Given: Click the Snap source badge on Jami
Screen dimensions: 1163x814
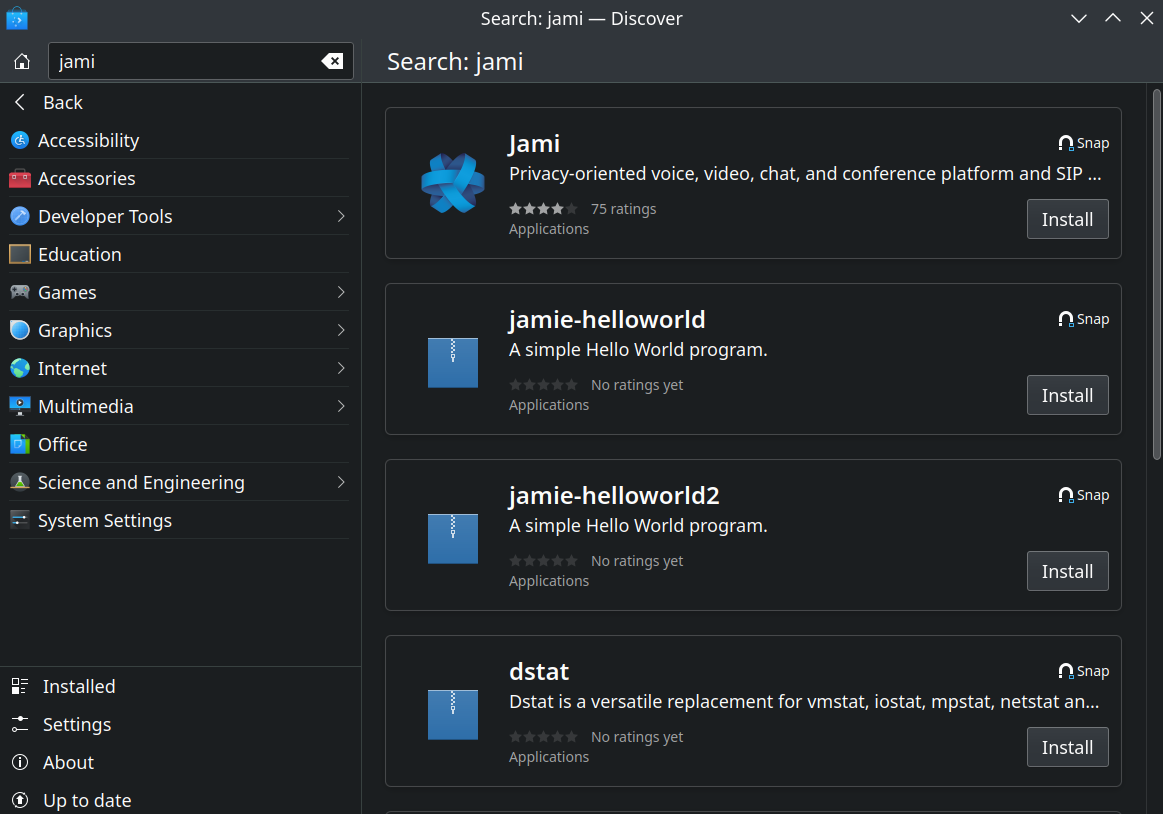Looking at the screenshot, I should [1084, 143].
